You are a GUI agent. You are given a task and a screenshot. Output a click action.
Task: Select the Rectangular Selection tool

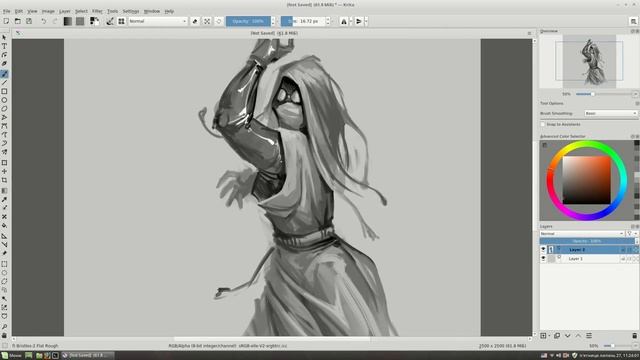pos(4,264)
